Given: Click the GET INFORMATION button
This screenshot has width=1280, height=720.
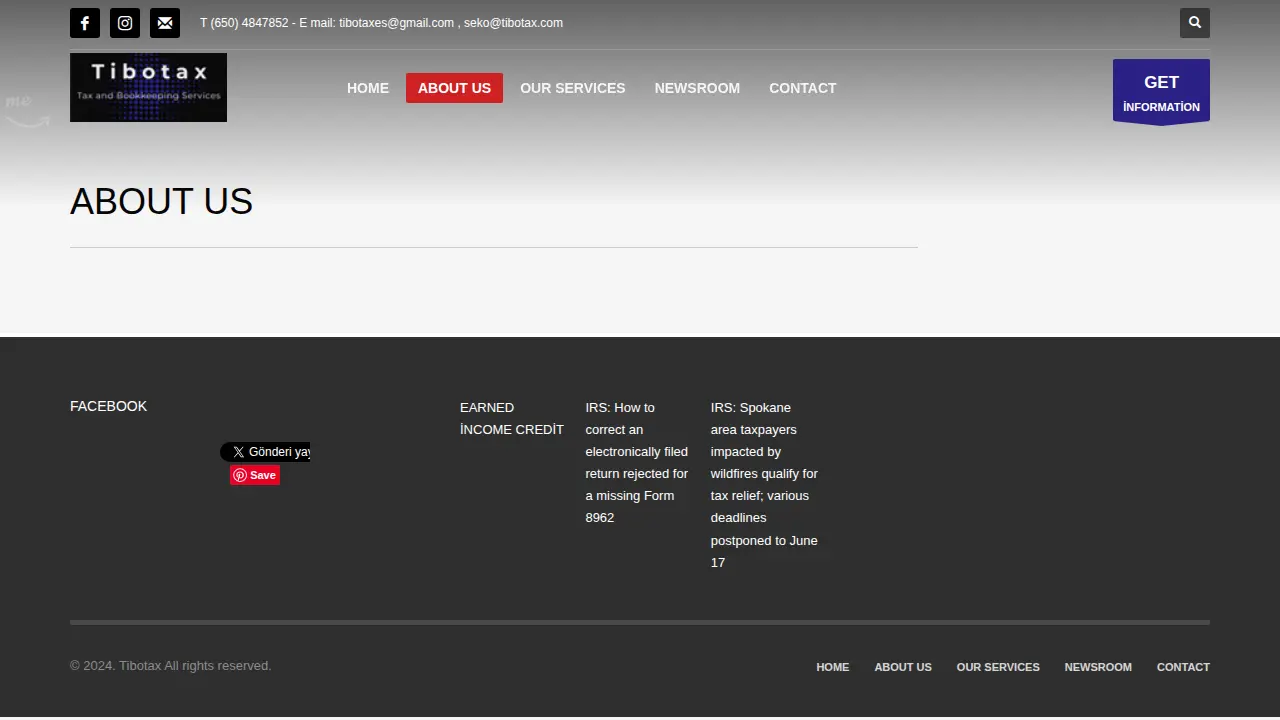Looking at the screenshot, I should click(x=1161, y=92).
